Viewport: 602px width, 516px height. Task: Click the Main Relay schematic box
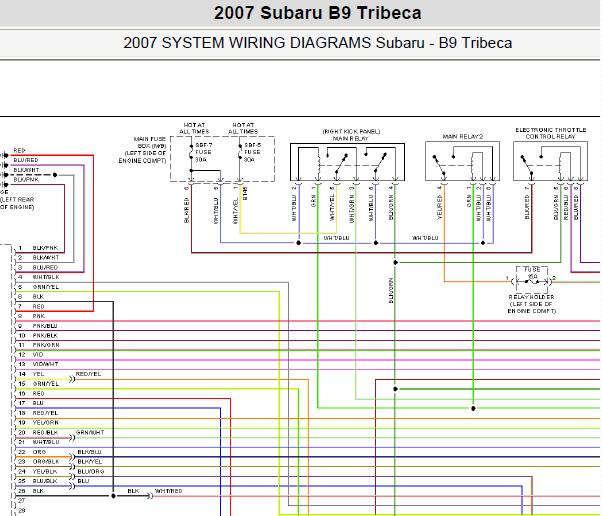347,162
